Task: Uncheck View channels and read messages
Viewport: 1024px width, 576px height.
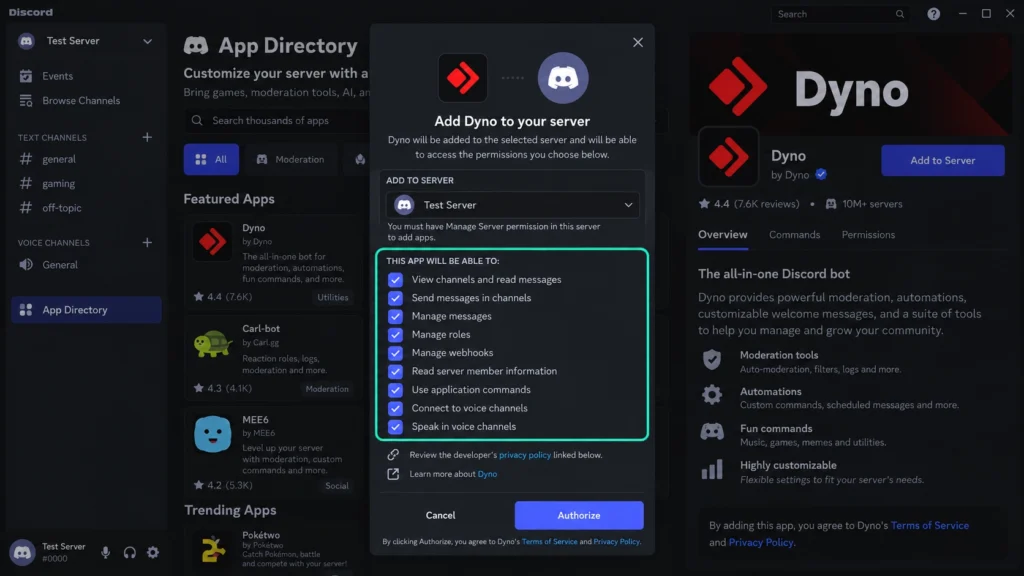Action: click(x=395, y=280)
